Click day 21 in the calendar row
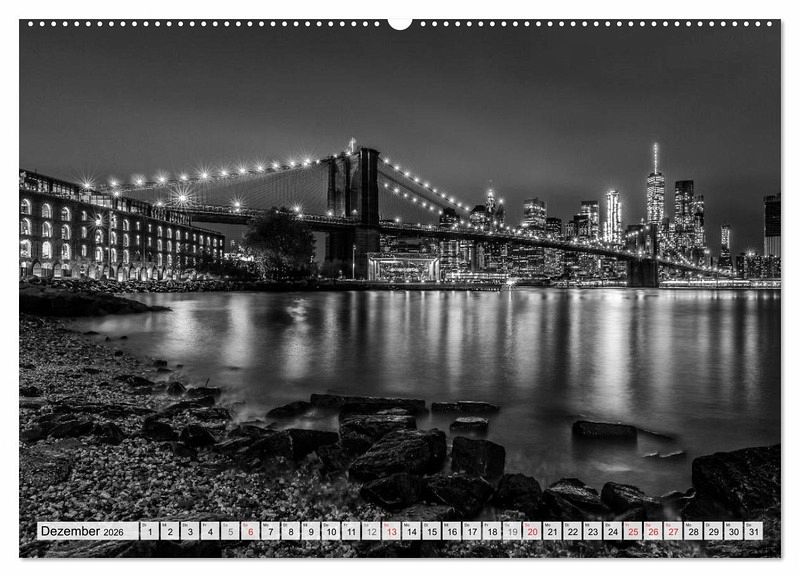The width and height of the screenshot is (800, 577). [553, 531]
